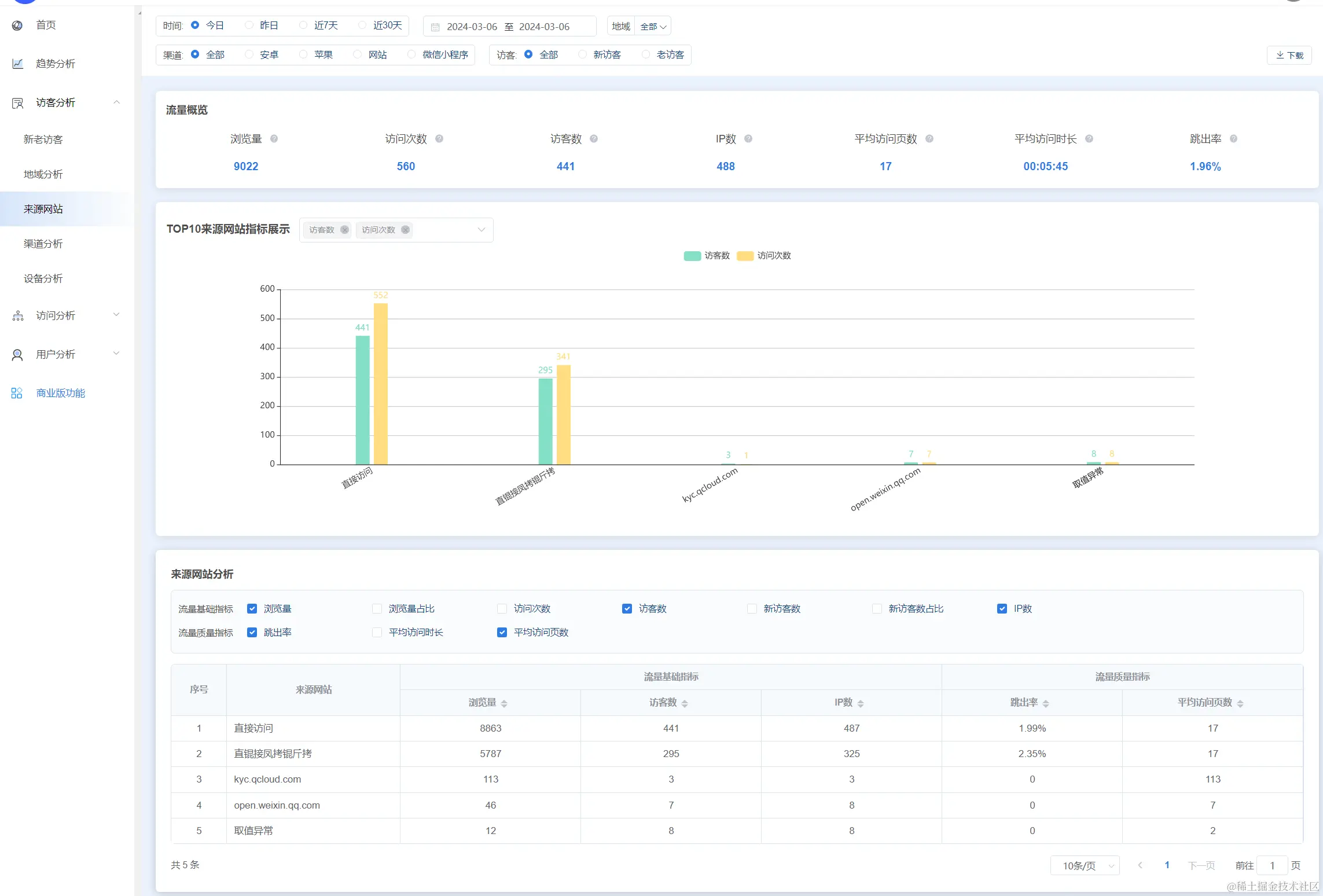Select the 近7天 time radio button
Image resolution: width=1323 pixels, height=896 pixels.
tap(303, 25)
